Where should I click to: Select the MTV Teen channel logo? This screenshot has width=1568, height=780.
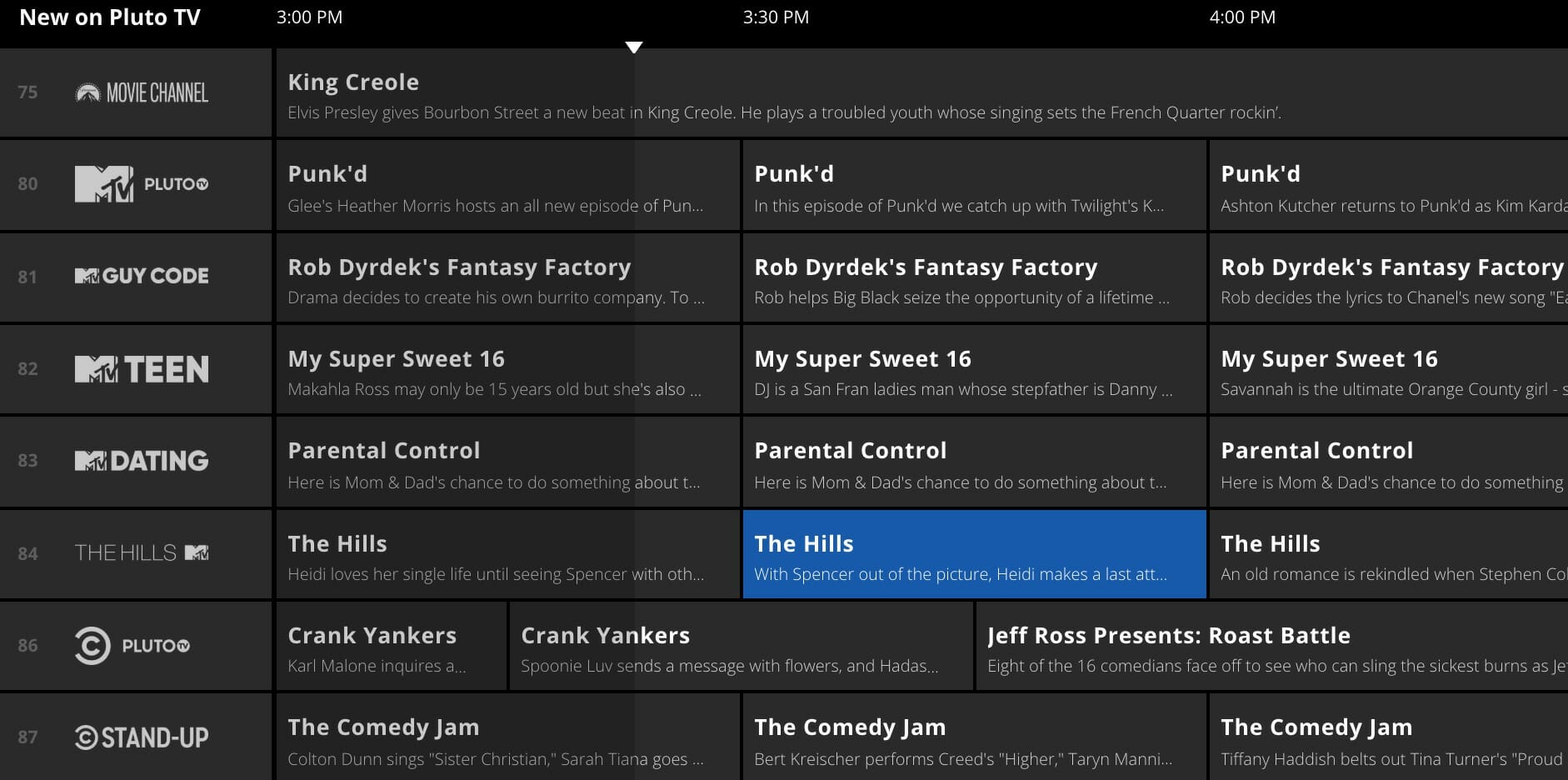pyautogui.click(x=142, y=369)
